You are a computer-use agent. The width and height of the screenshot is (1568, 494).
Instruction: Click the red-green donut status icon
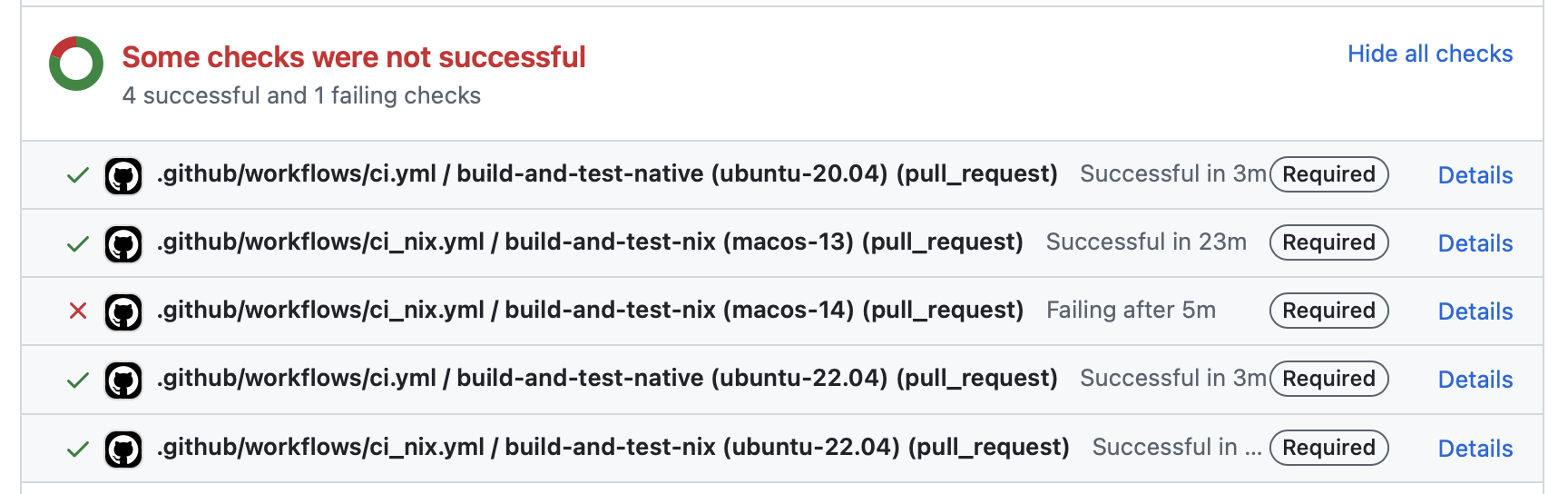(x=76, y=64)
